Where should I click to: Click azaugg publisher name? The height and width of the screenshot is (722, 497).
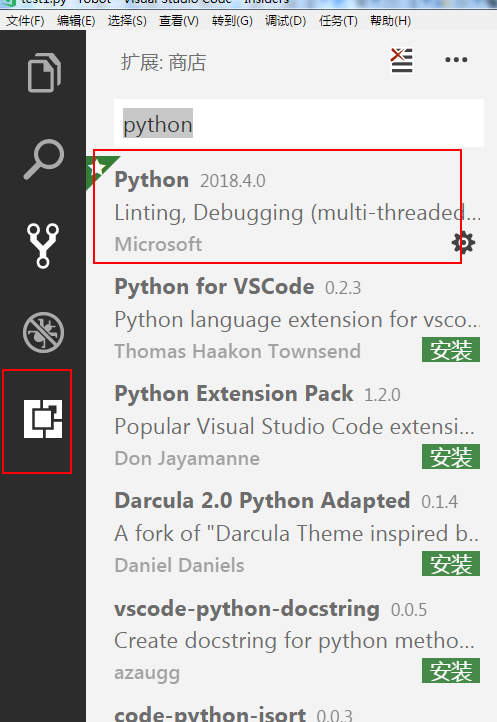pos(147,673)
